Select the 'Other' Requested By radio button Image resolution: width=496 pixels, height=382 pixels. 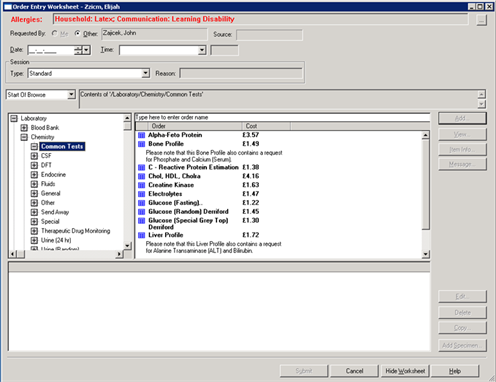[x=77, y=33]
